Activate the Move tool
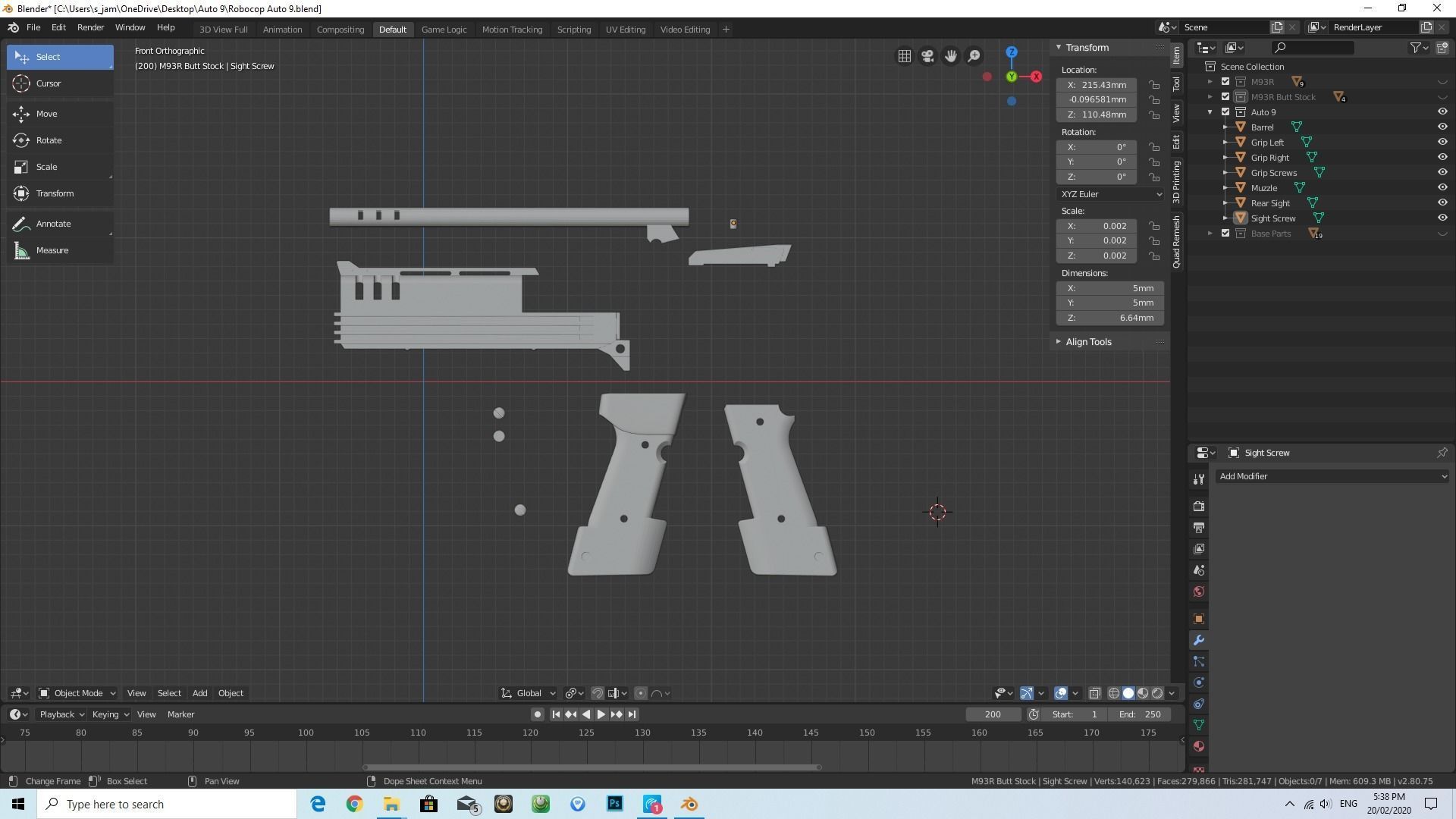 coord(60,114)
